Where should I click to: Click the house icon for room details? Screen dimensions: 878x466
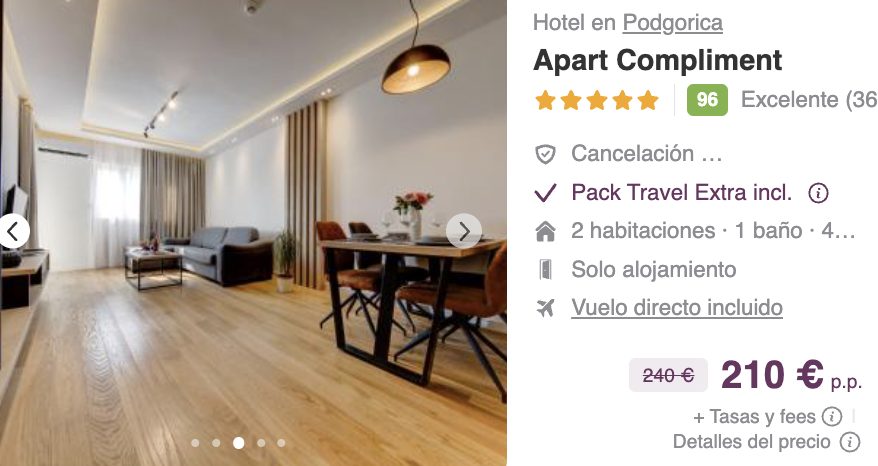(x=545, y=231)
